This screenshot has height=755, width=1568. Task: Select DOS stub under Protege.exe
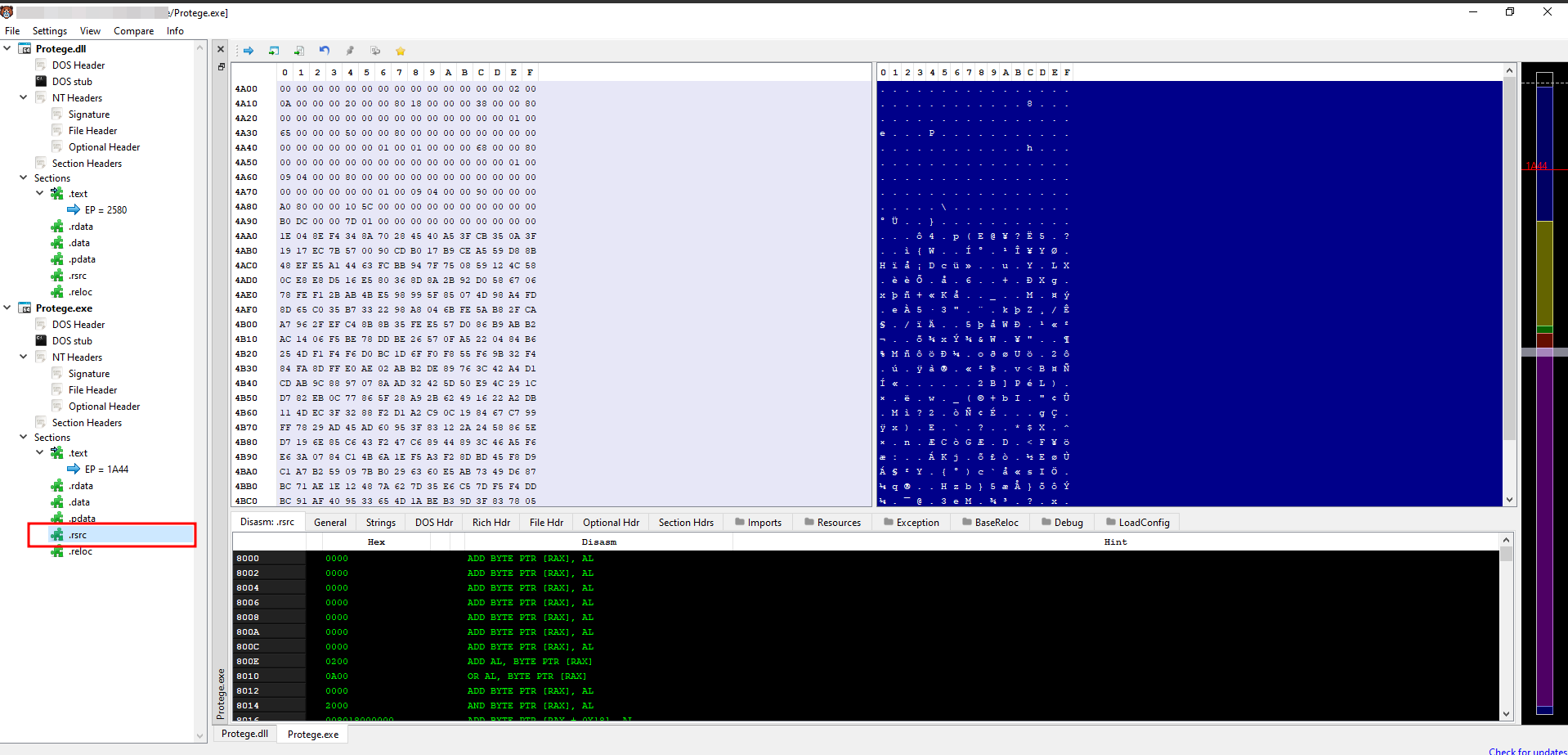[x=72, y=341]
